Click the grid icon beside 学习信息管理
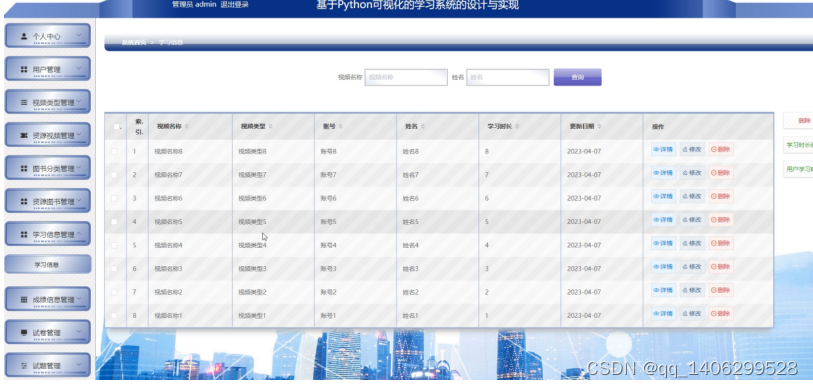813x388 pixels. coord(24,234)
